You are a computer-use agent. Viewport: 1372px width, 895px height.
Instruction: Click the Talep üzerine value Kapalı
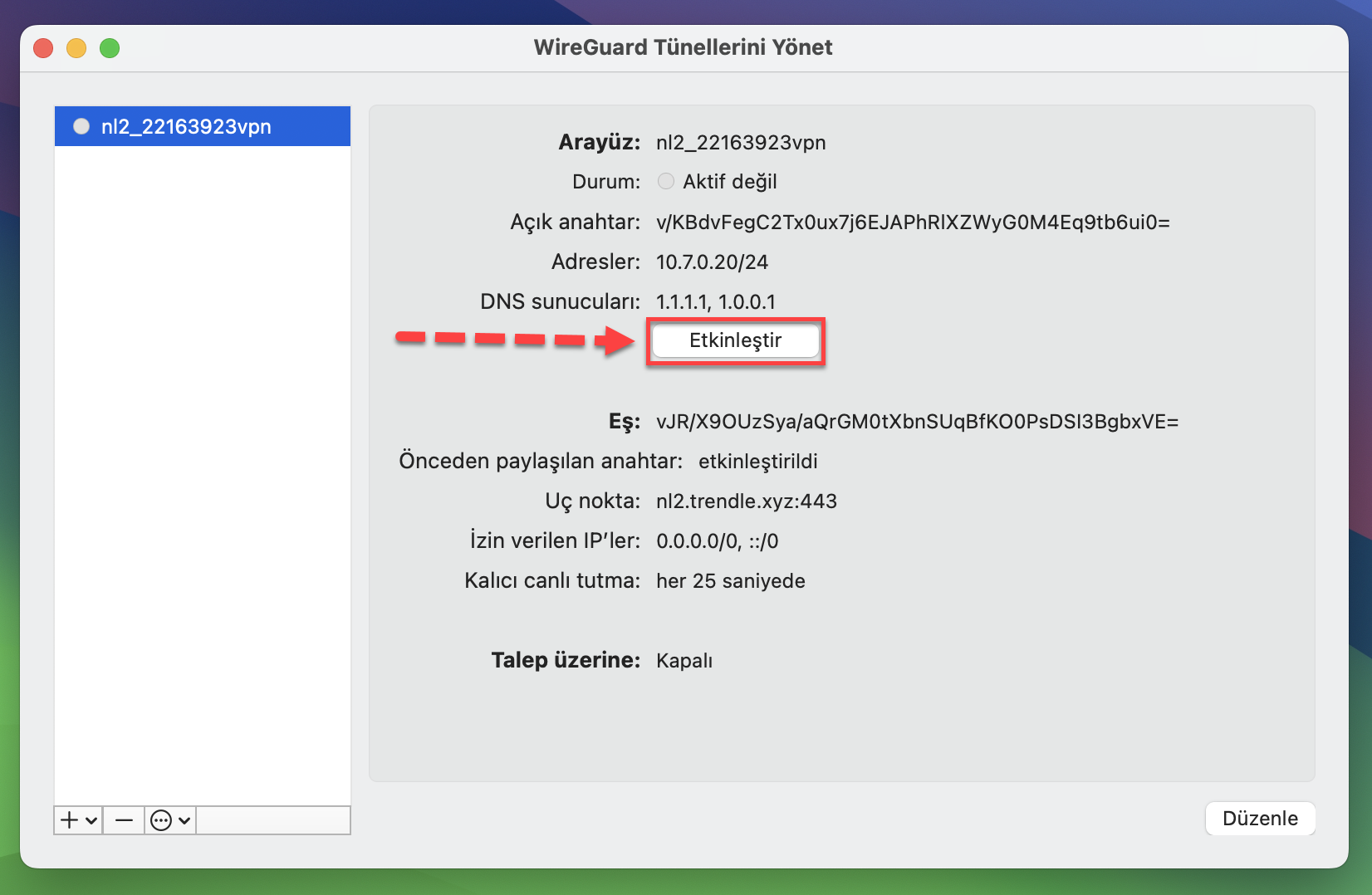click(x=684, y=661)
